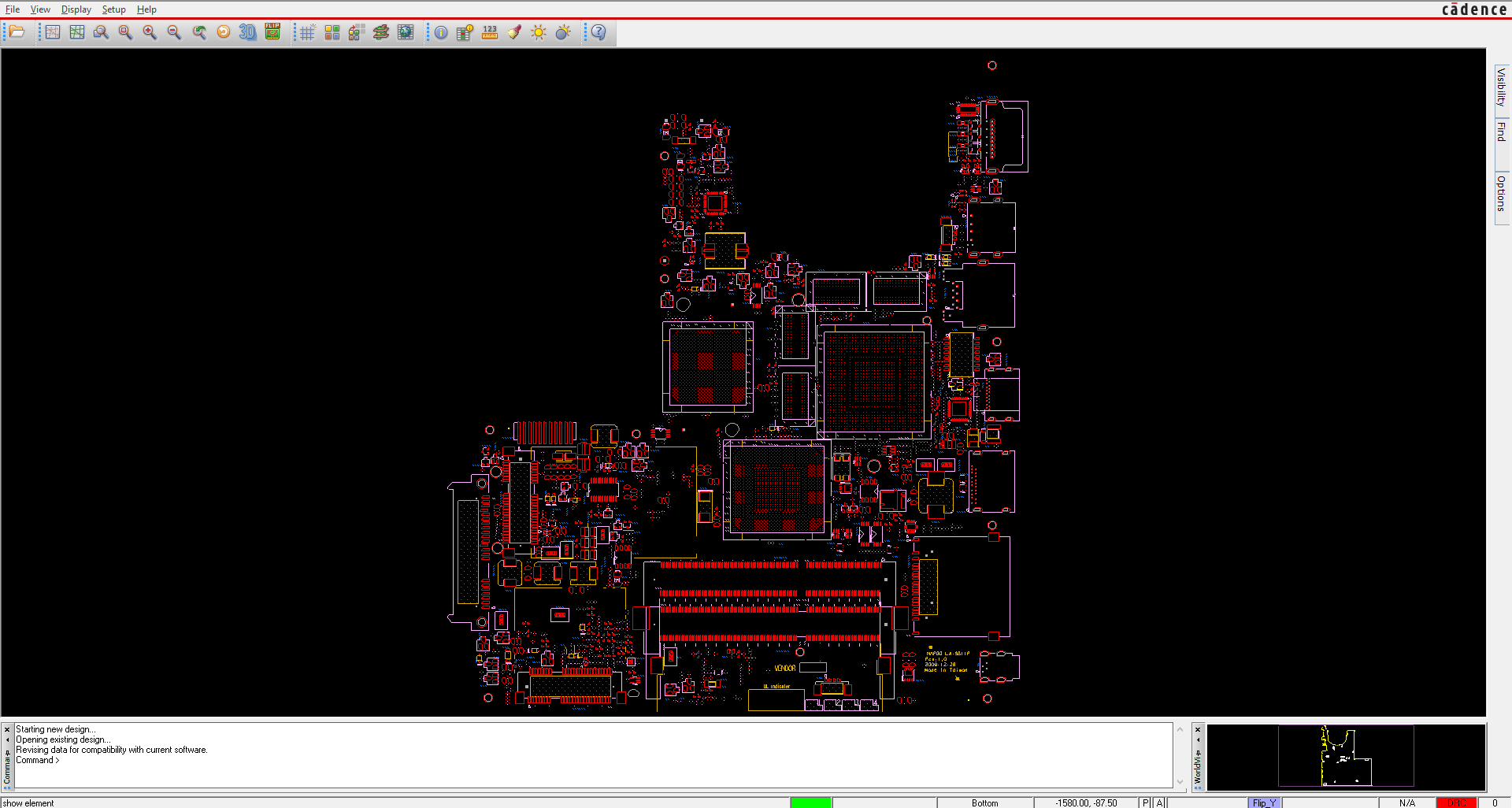Click the 'Revising data for compatibility' log line

(112, 750)
